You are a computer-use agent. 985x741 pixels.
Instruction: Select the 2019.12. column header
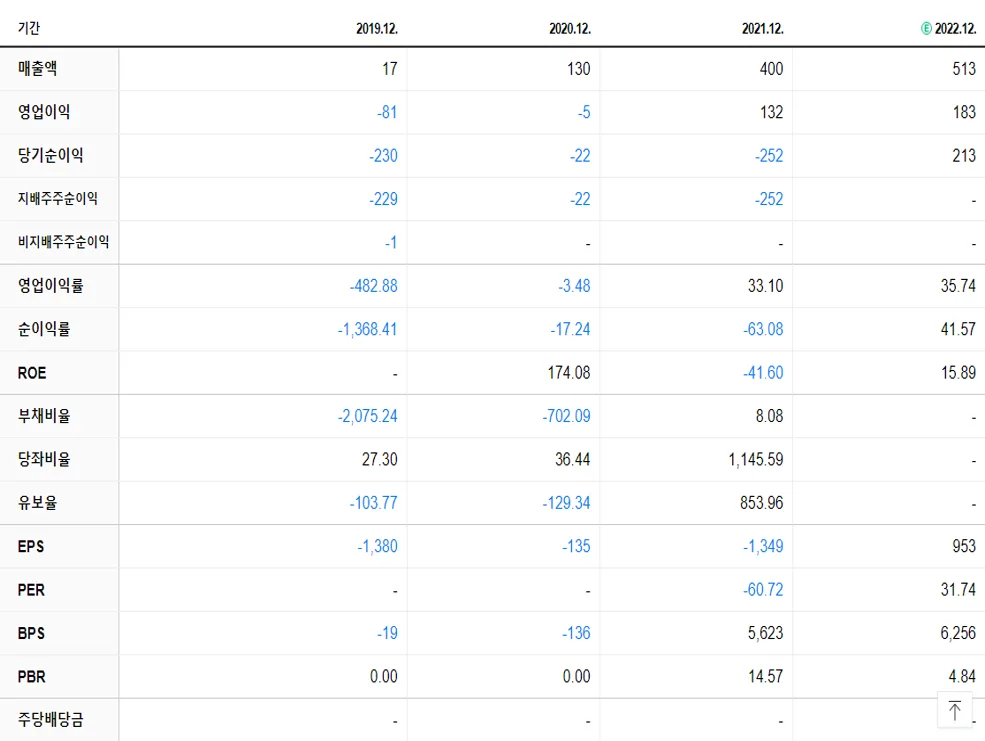(x=377, y=29)
